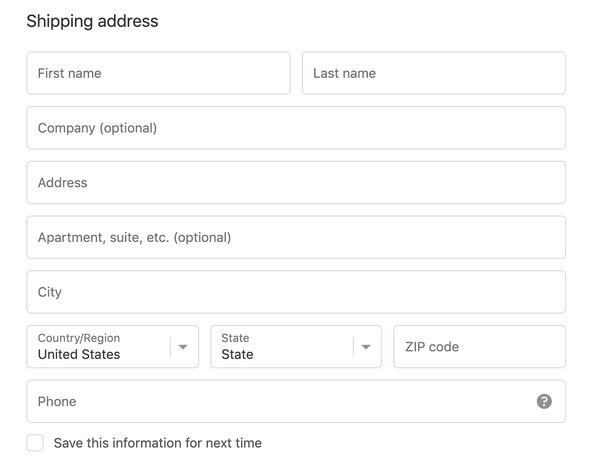Click the "First name" placeholder text

[69, 73]
